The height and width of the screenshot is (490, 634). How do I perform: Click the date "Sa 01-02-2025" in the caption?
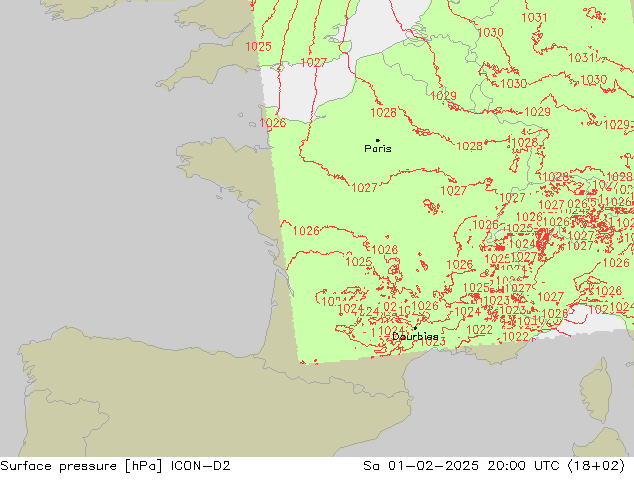[x=421, y=466]
